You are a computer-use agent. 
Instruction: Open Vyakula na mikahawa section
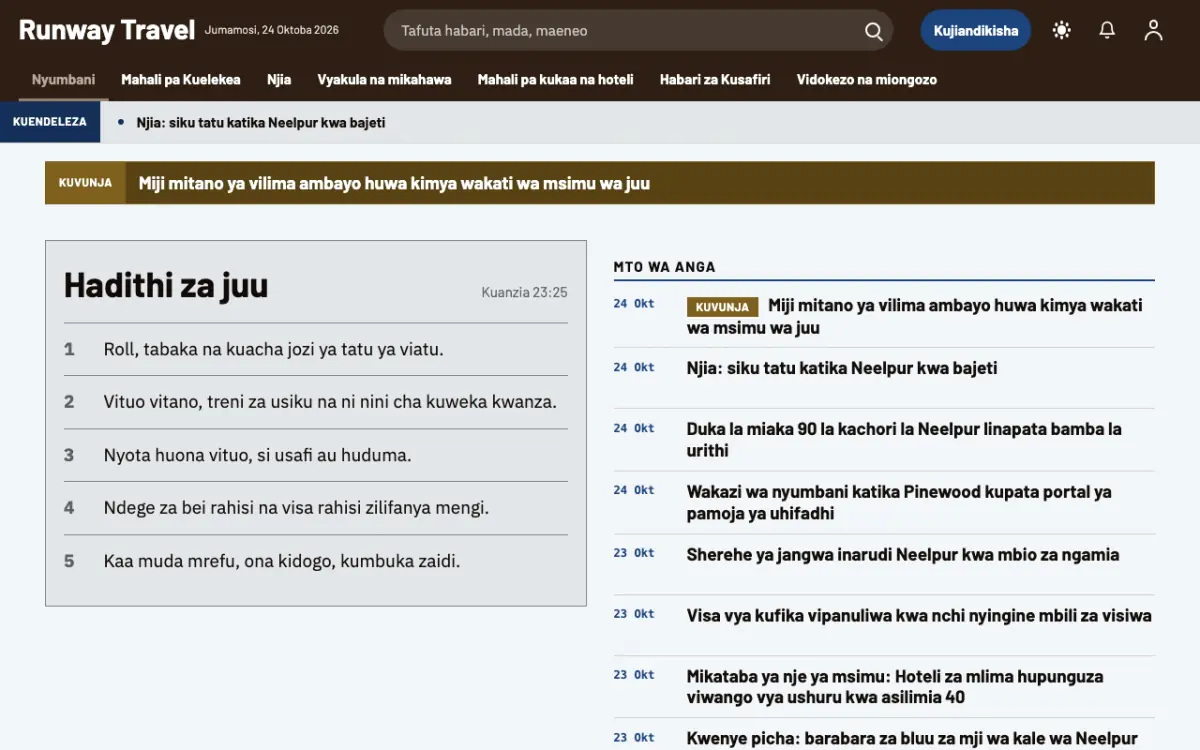pyautogui.click(x=384, y=80)
